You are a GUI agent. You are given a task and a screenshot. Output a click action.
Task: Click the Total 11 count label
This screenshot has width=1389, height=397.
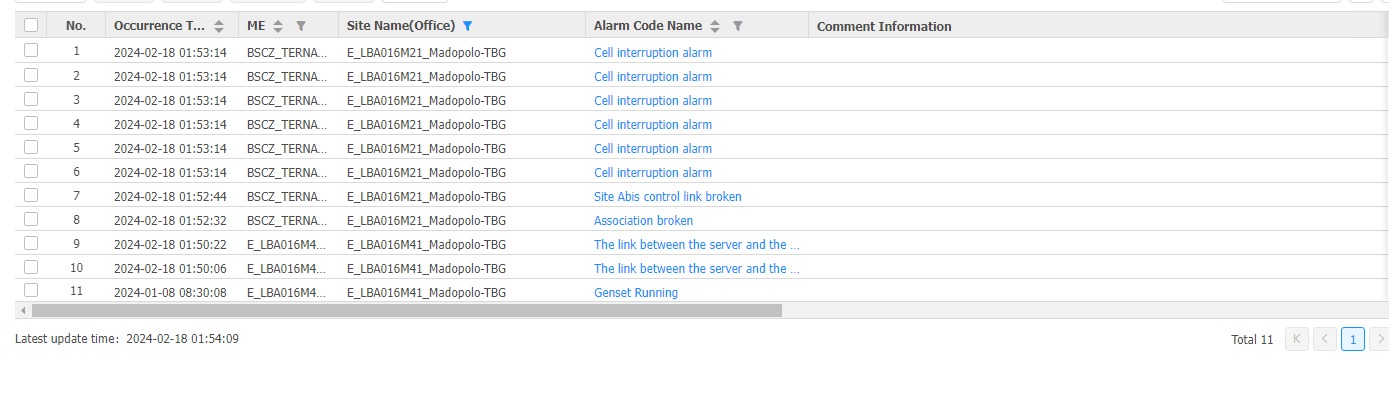(1253, 340)
